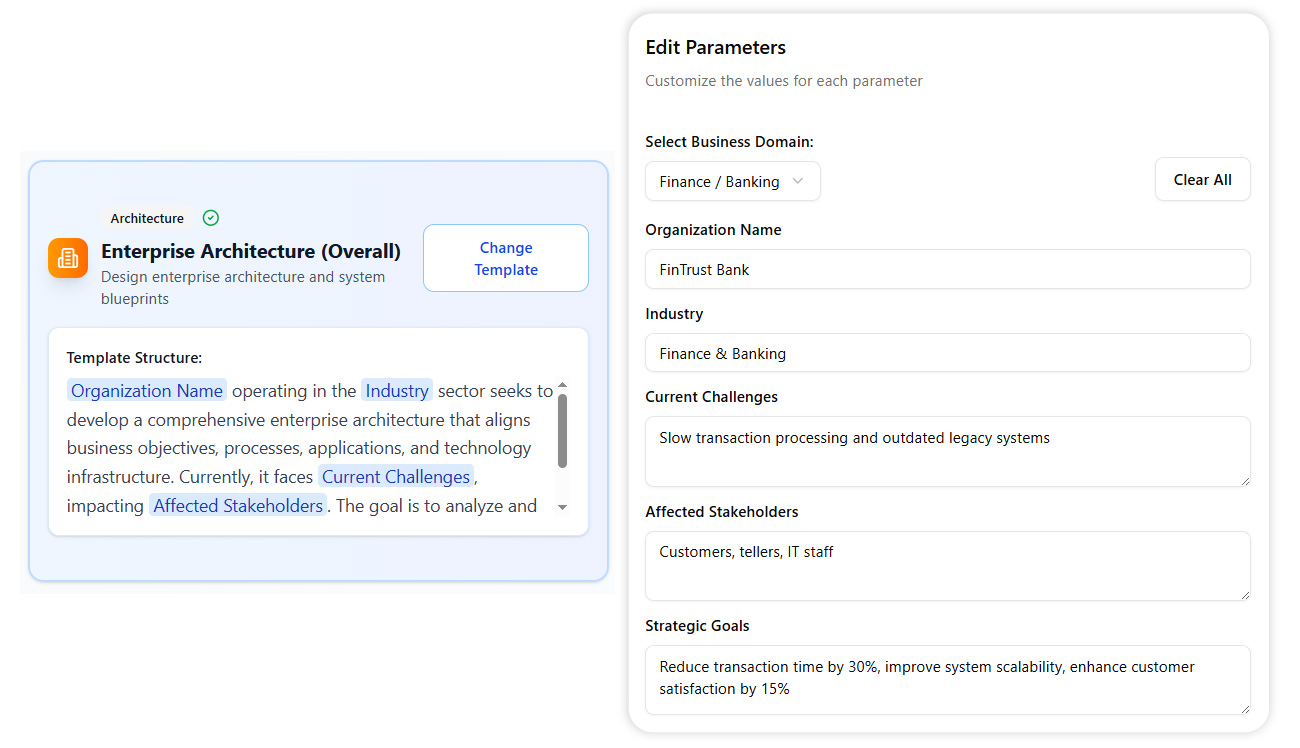Click the Architecture category tag
Image resolution: width=1300 pixels, height=748 pixels.
tap(147, 218)
